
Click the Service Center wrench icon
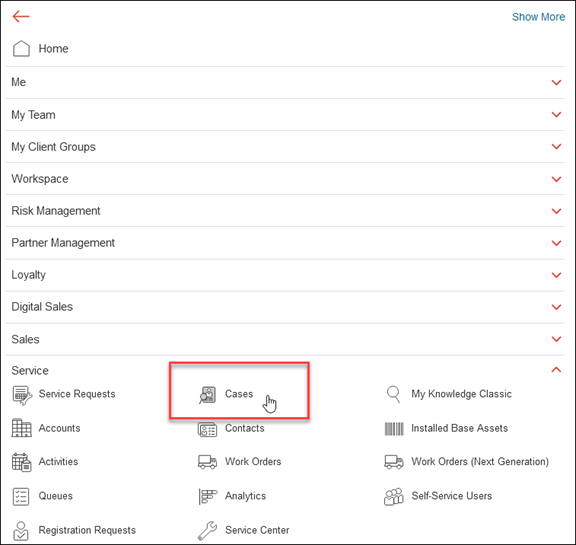pos(208,531)
